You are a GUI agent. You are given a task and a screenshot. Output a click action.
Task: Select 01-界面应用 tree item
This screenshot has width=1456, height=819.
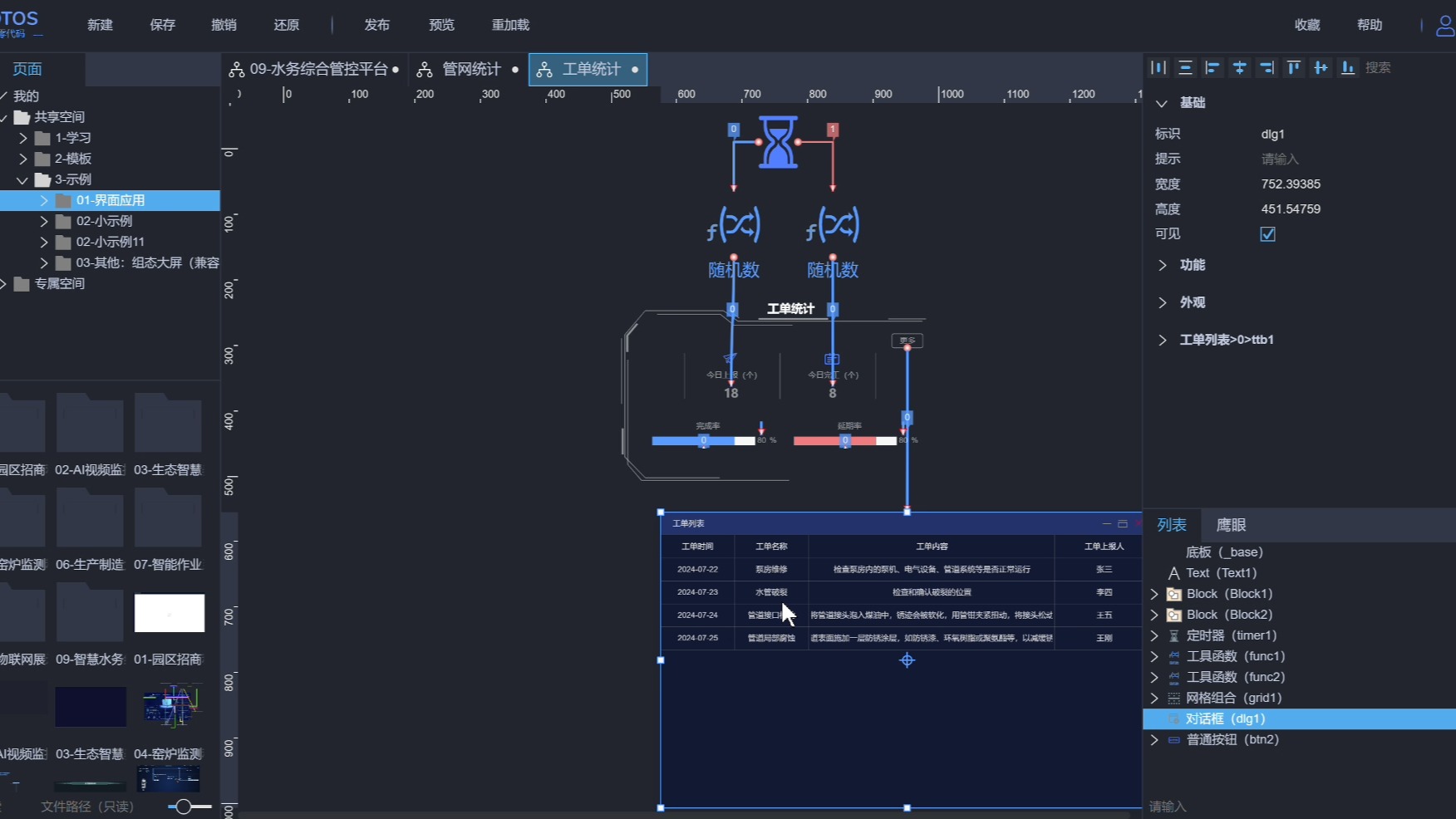(x=110, y=200)
